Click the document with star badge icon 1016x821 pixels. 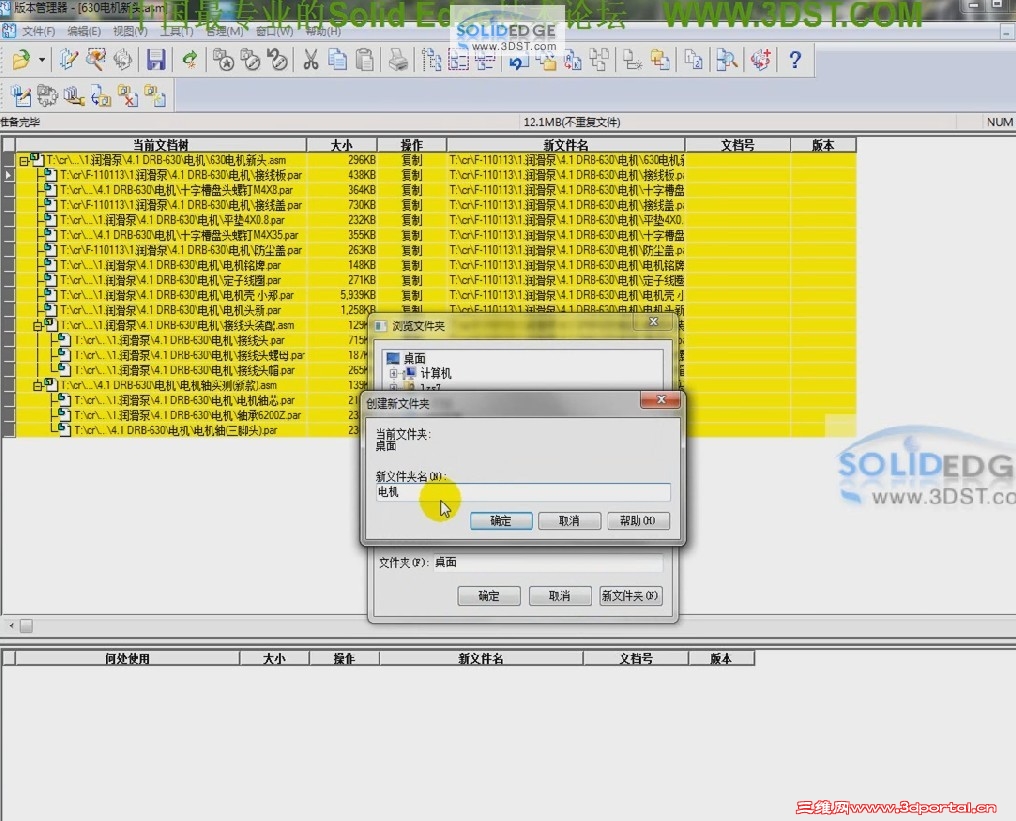pyautogui.click(x=224, y=60)
